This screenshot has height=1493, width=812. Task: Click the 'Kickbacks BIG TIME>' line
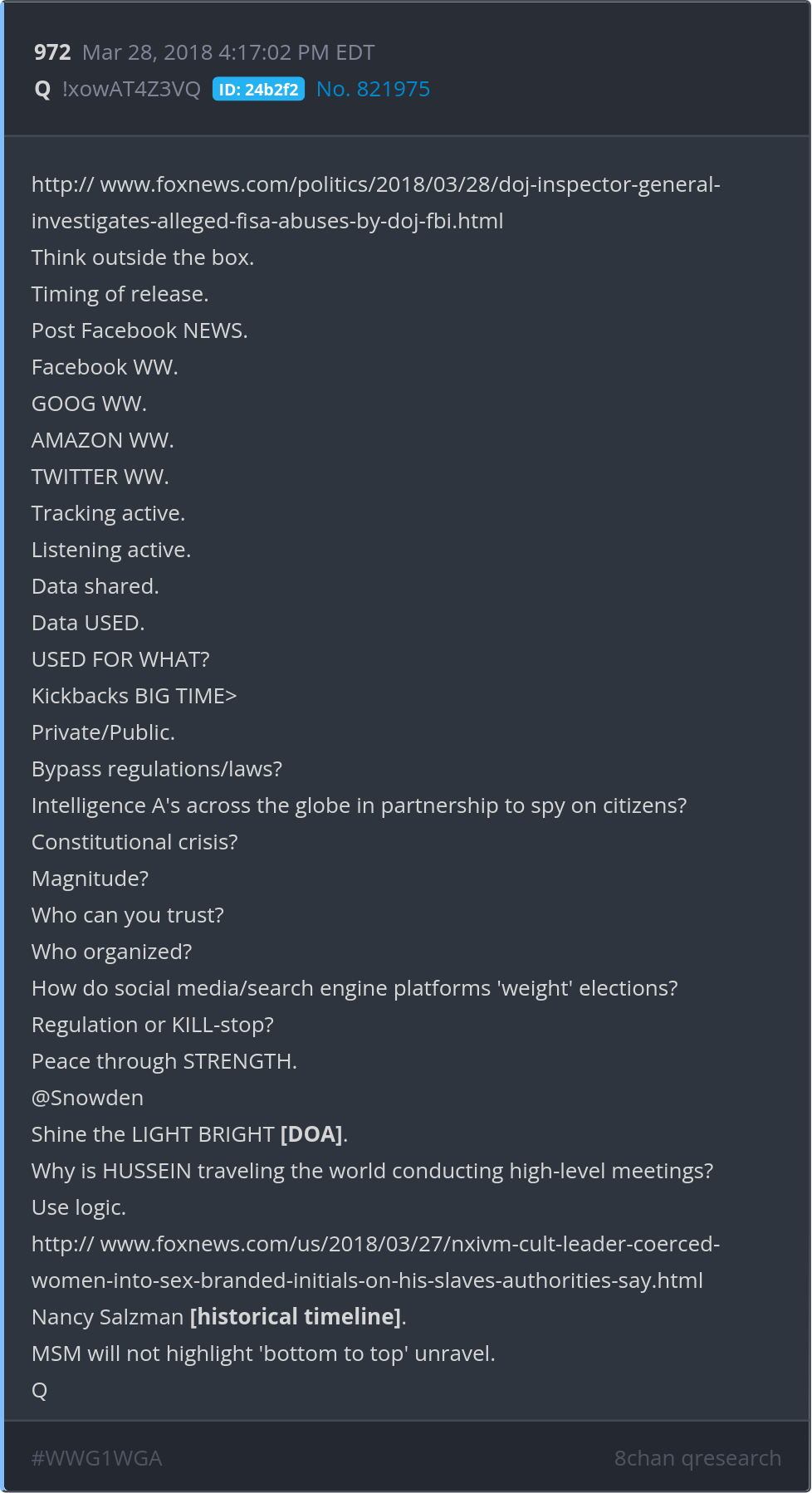tap(134, 696)
